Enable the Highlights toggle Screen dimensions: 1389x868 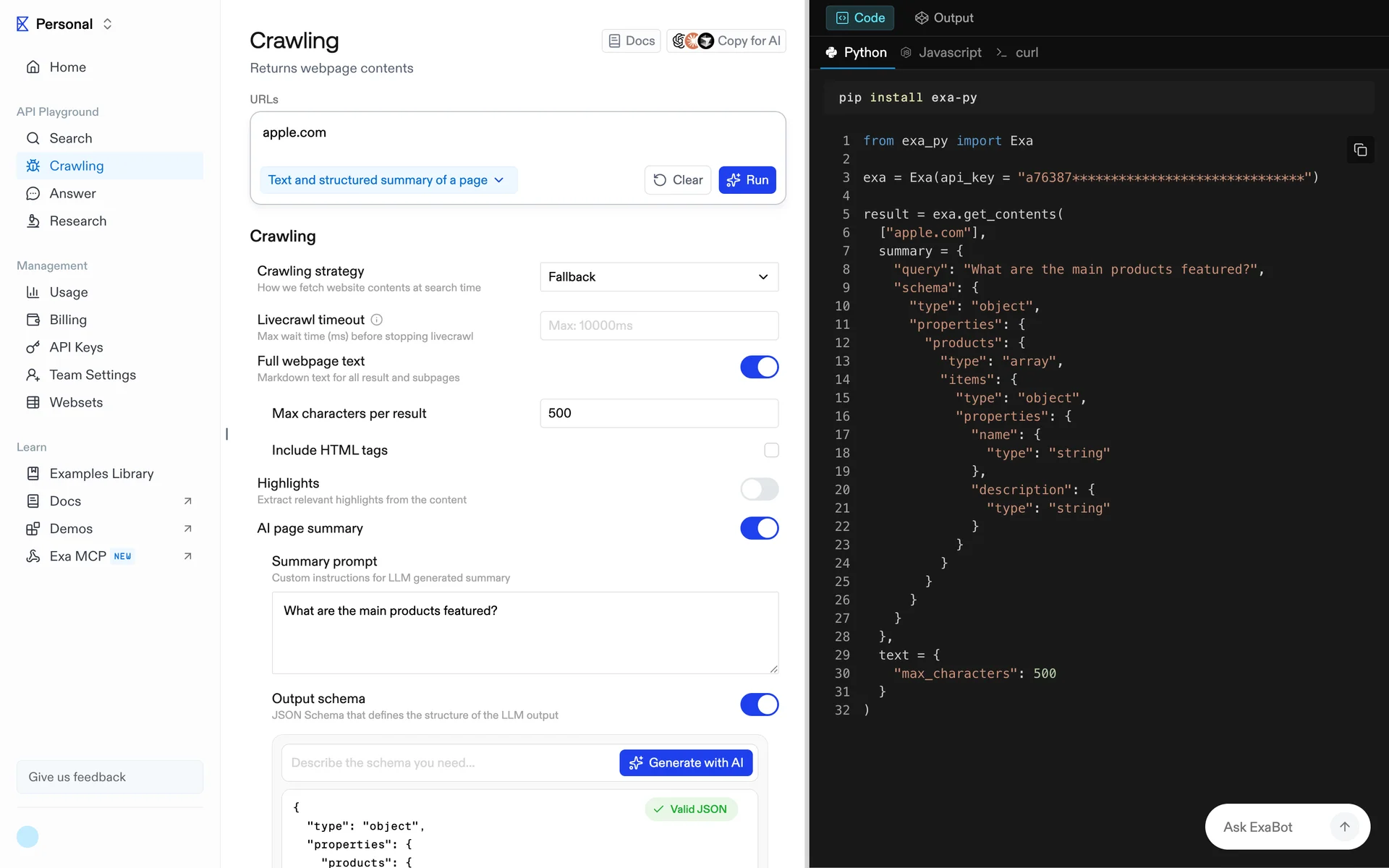759,490
